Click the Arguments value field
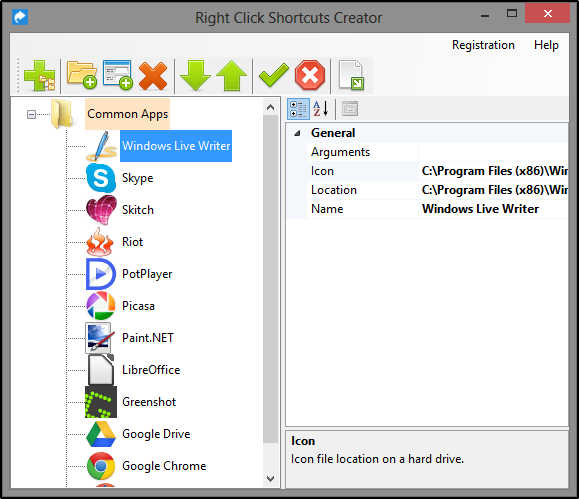Screen dimensions: 579x499 493,152
